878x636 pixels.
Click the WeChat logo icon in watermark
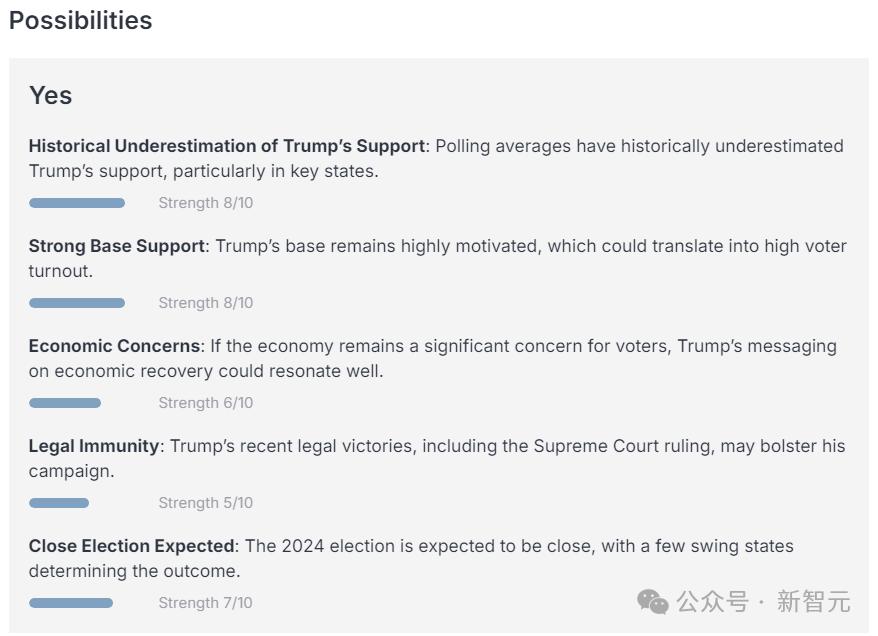point(653,601)
